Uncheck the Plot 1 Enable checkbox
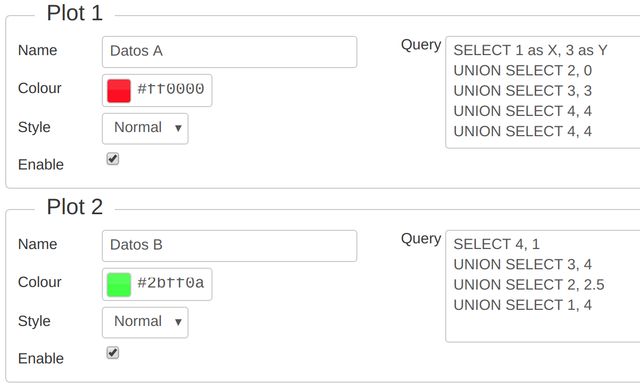This screenshot has height=392, width=640. tap(113, 158)
